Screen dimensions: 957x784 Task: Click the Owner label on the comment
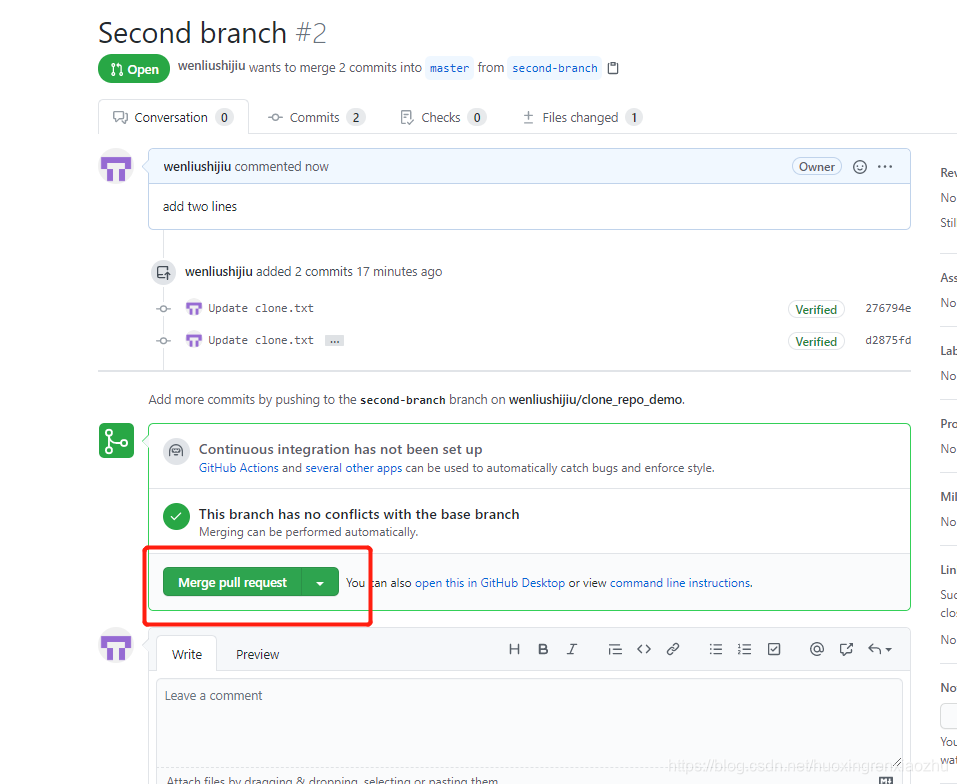(817, 167)
